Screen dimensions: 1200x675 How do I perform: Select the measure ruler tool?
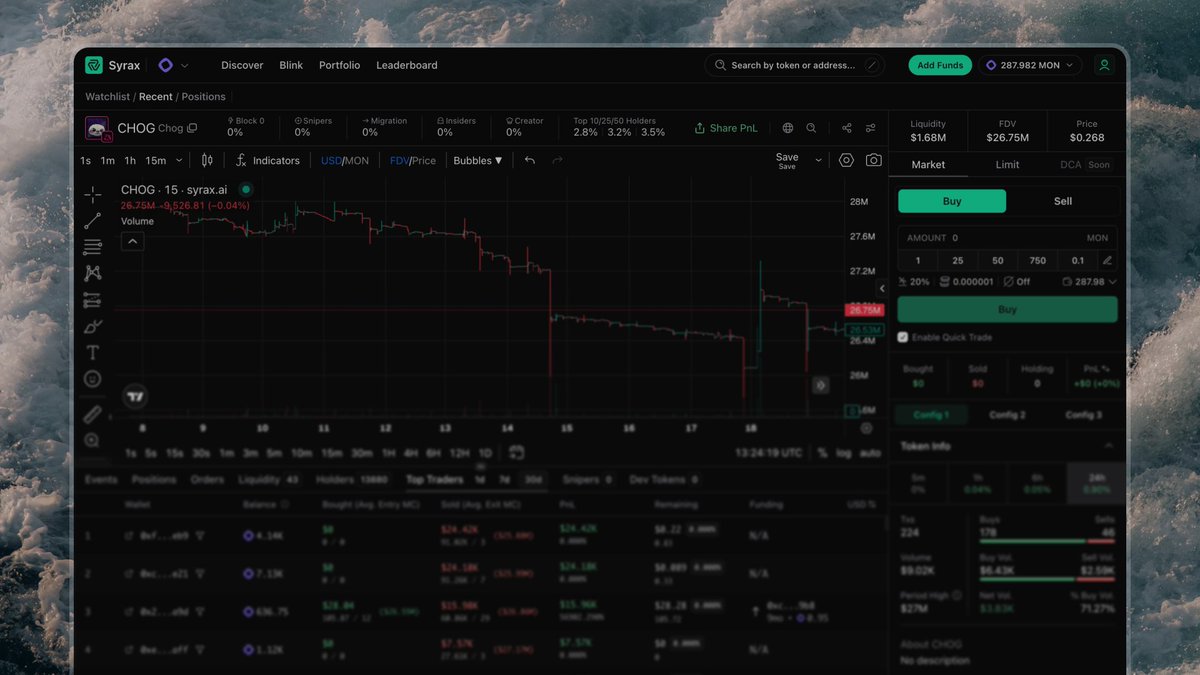pos(92,413)
